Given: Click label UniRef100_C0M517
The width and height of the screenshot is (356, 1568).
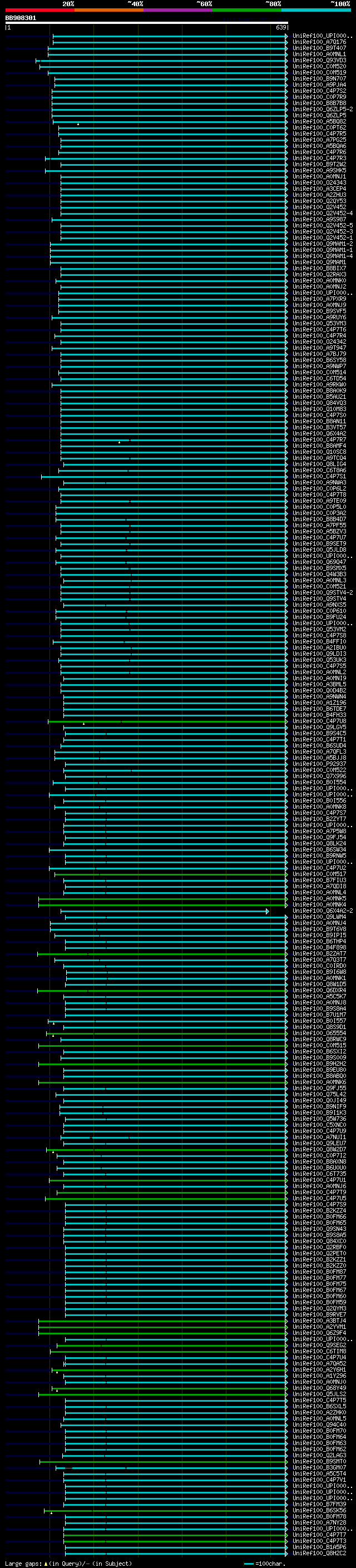Looking at the screenshot, I should point(319,874).
